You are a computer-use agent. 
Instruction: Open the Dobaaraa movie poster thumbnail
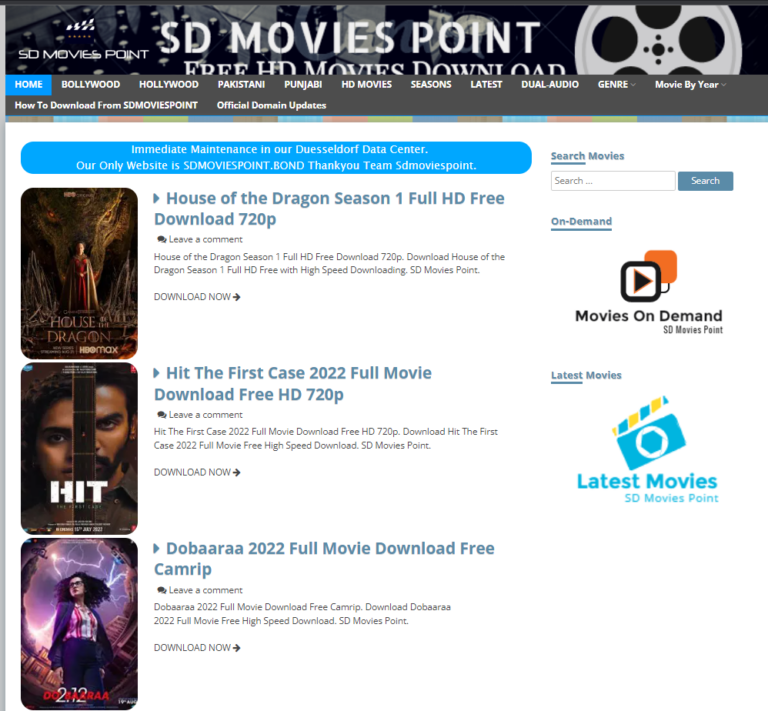(79, 624)
